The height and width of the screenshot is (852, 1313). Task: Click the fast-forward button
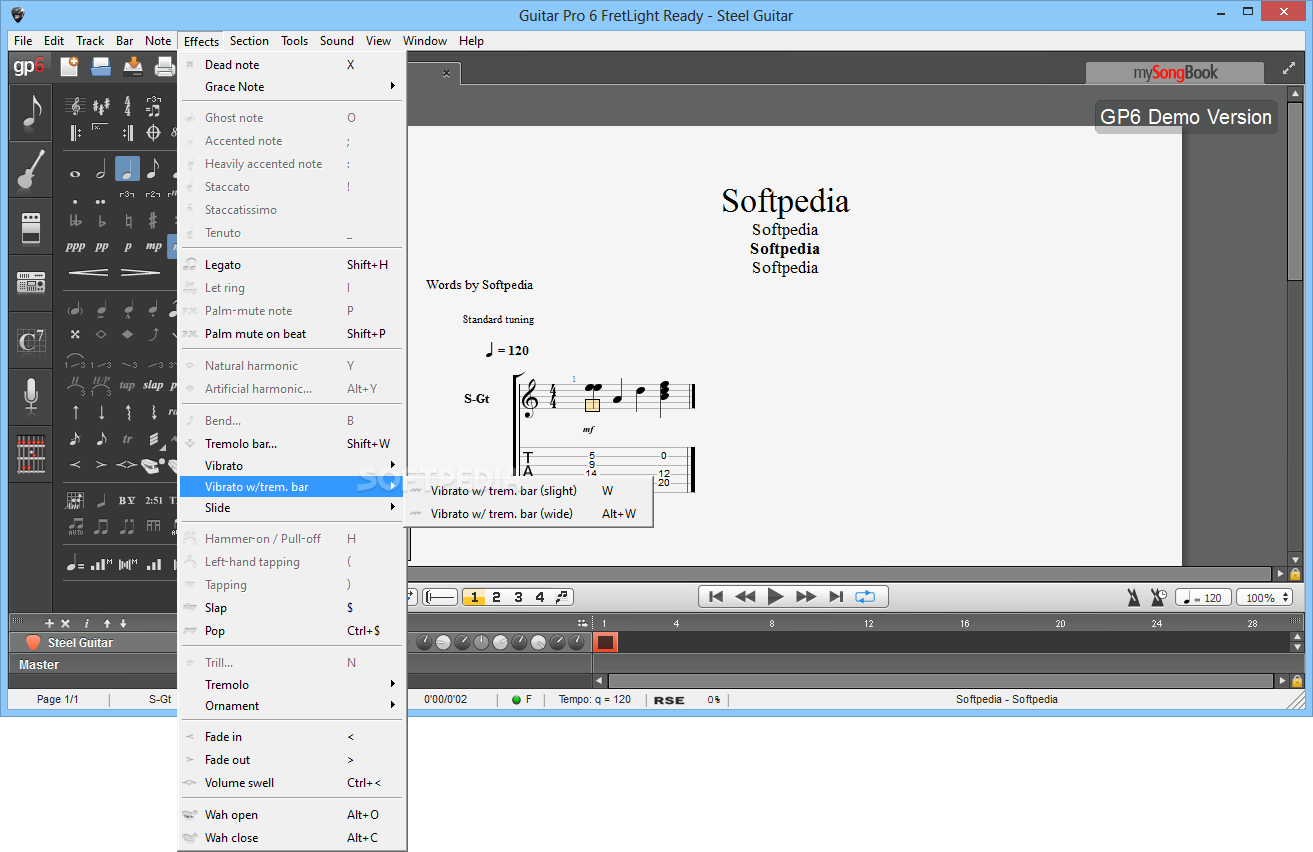[x=806, y=597]
